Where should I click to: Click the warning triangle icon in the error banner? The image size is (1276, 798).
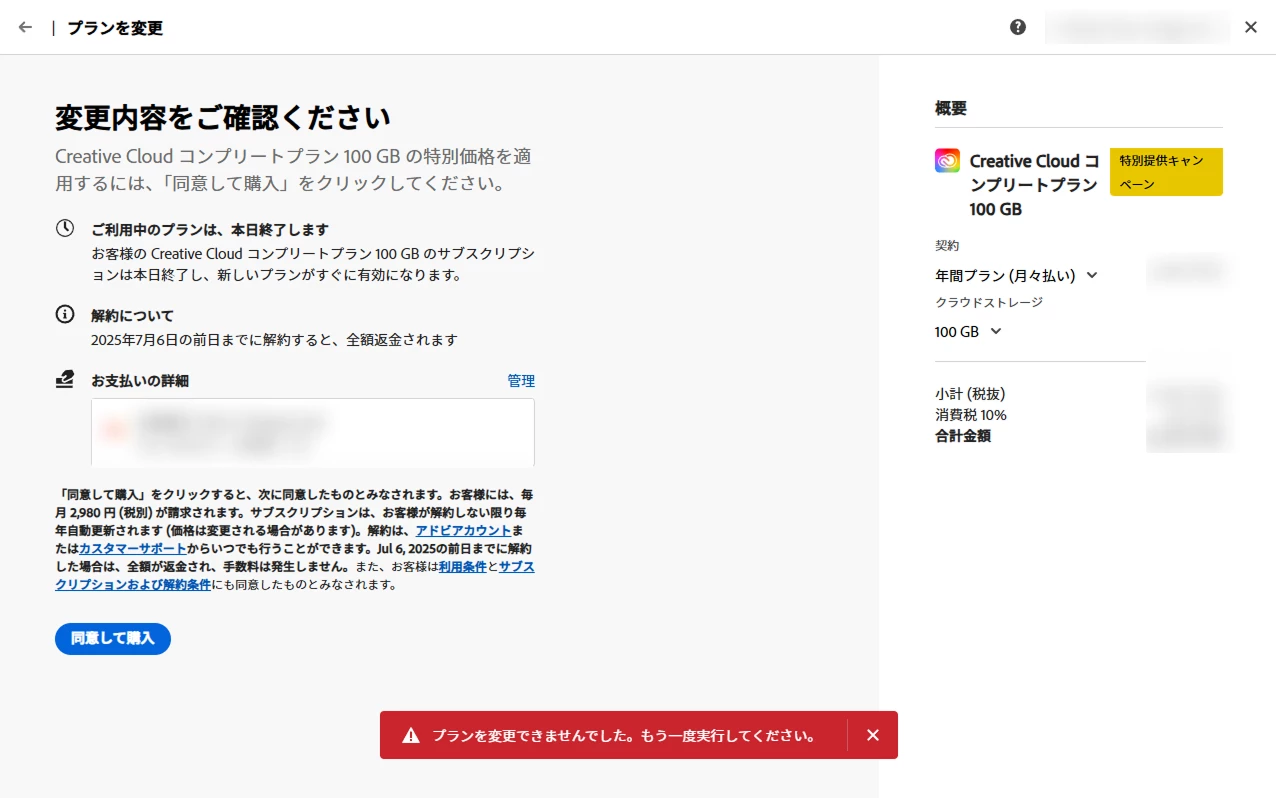[411, 735]
